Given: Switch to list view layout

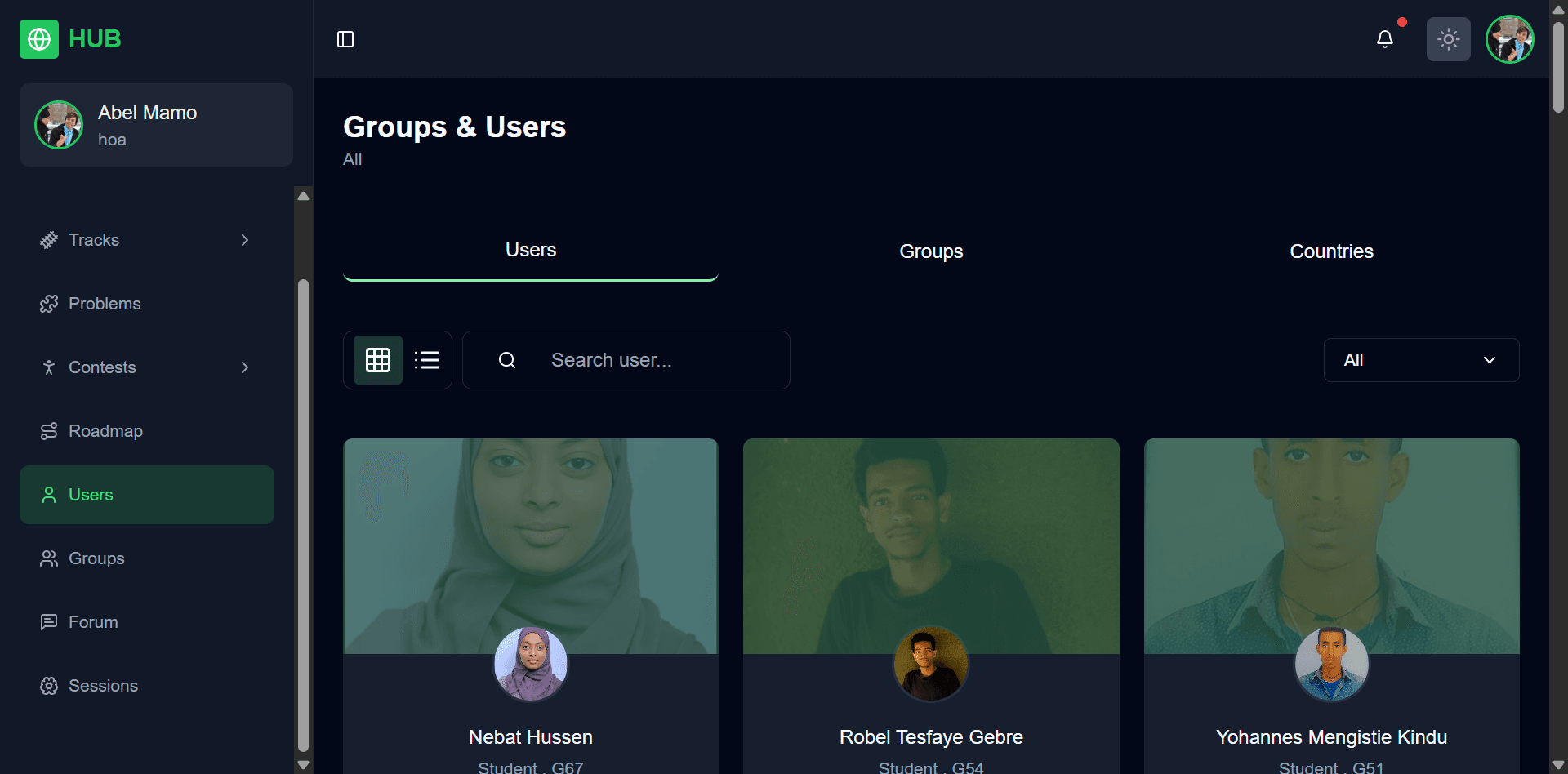Looking at the screenshot, I should (427, 360).
